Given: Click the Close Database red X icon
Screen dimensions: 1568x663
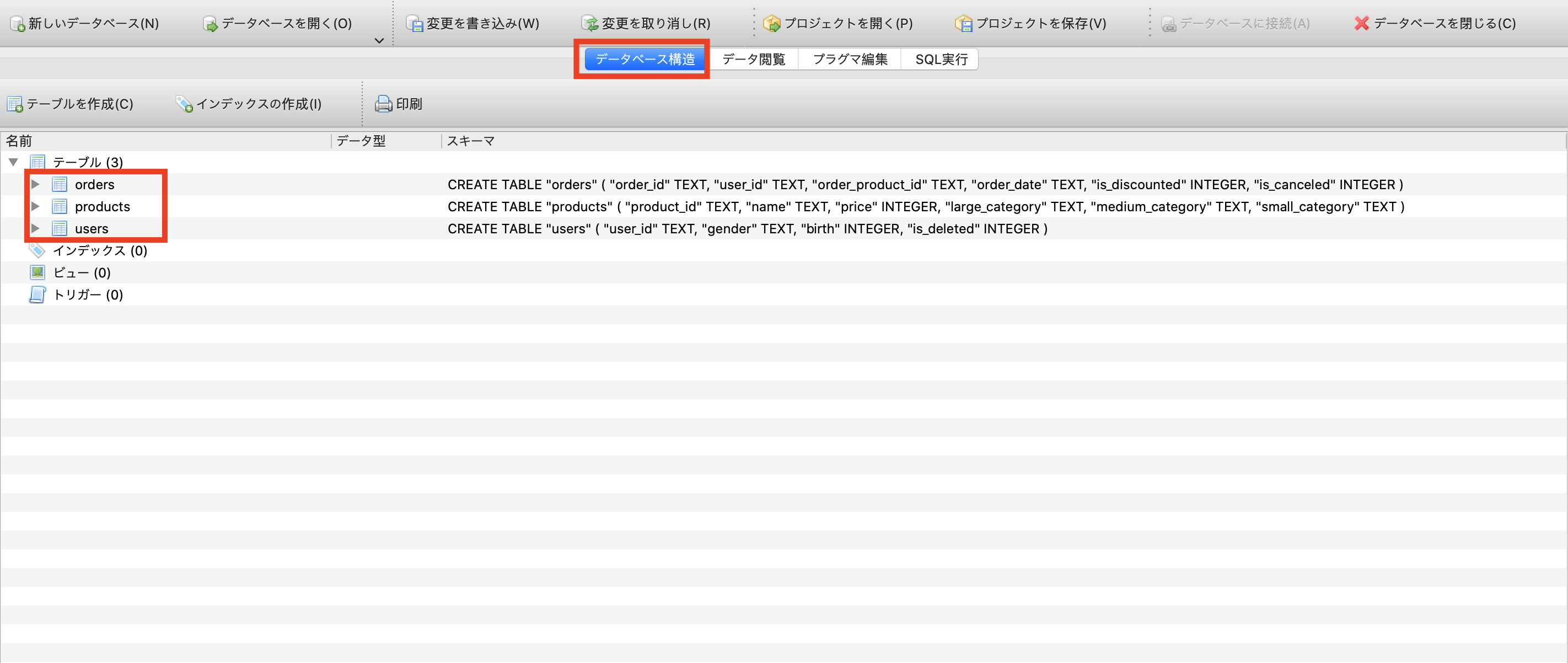Looking at the screenshot, I should [x=1362, y=24].
